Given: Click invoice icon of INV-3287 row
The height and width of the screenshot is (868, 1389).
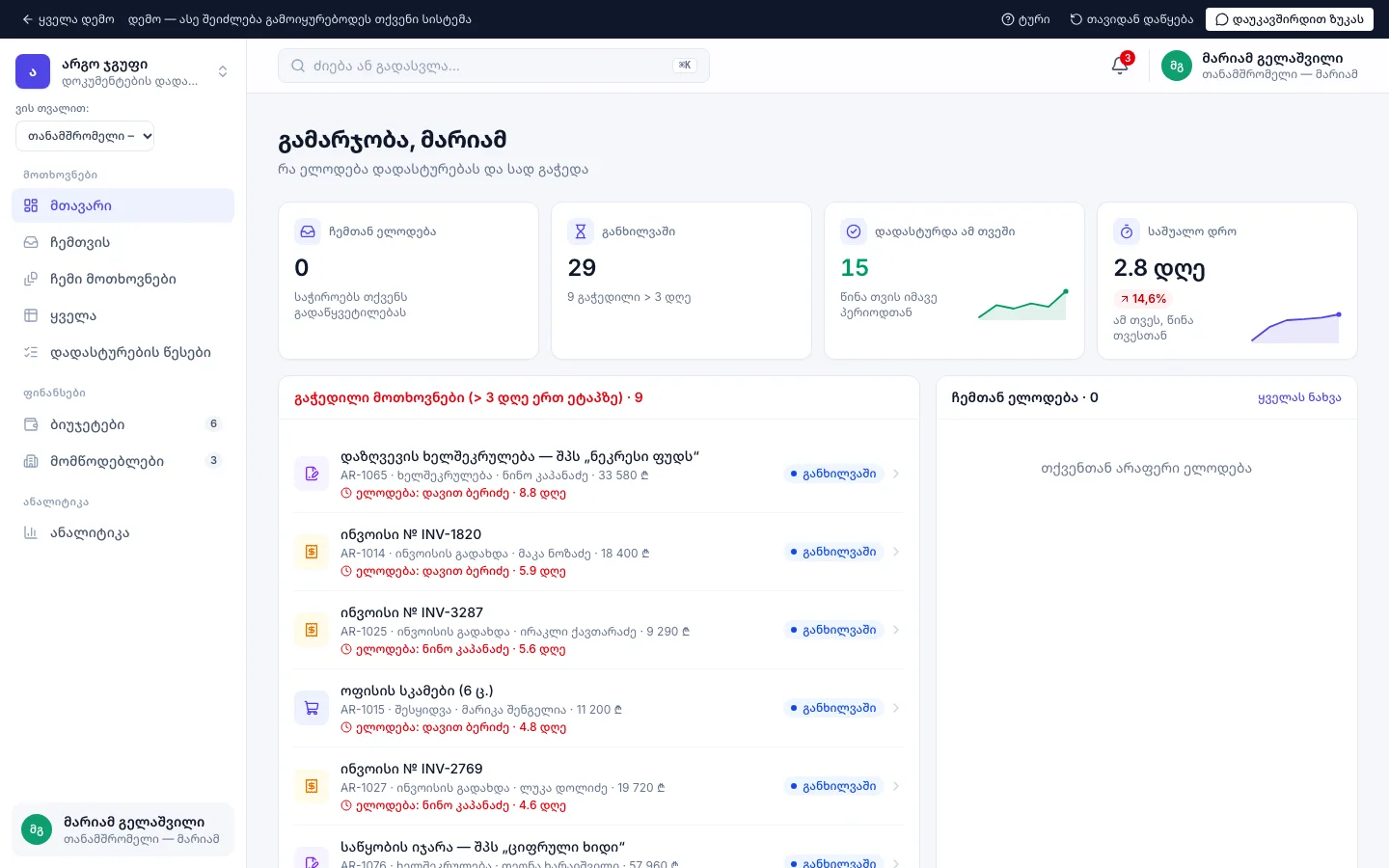Looking at the screenshot, I should (x=312, y=630).
